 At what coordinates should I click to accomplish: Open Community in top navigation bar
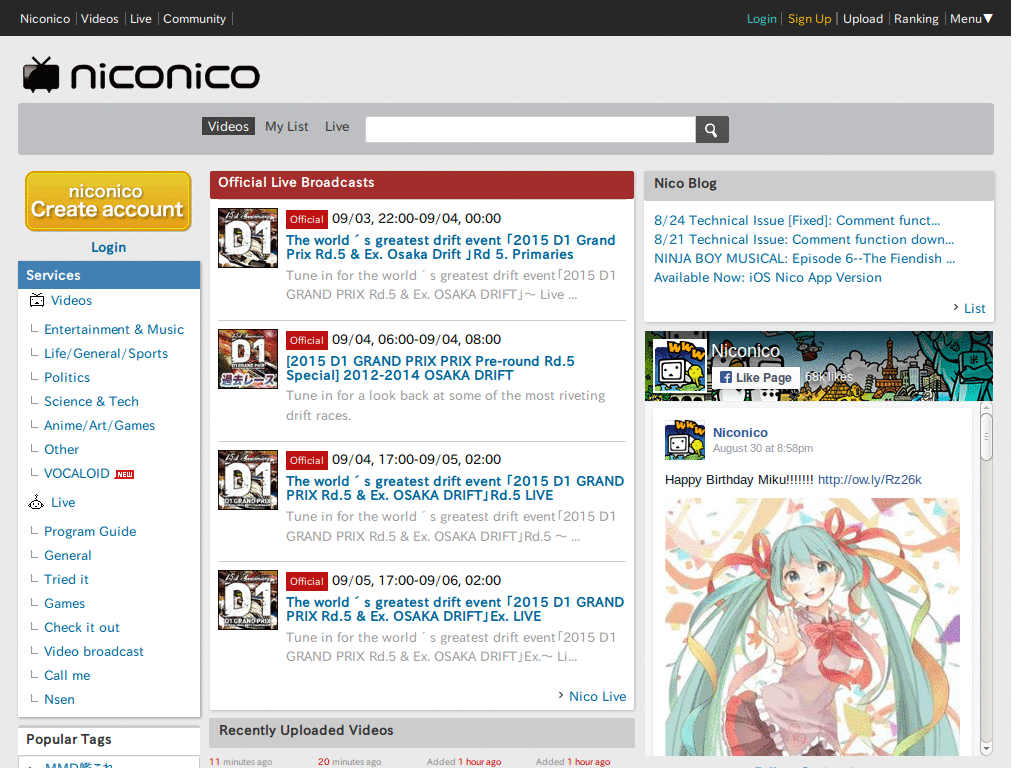[x=195, y=19]
